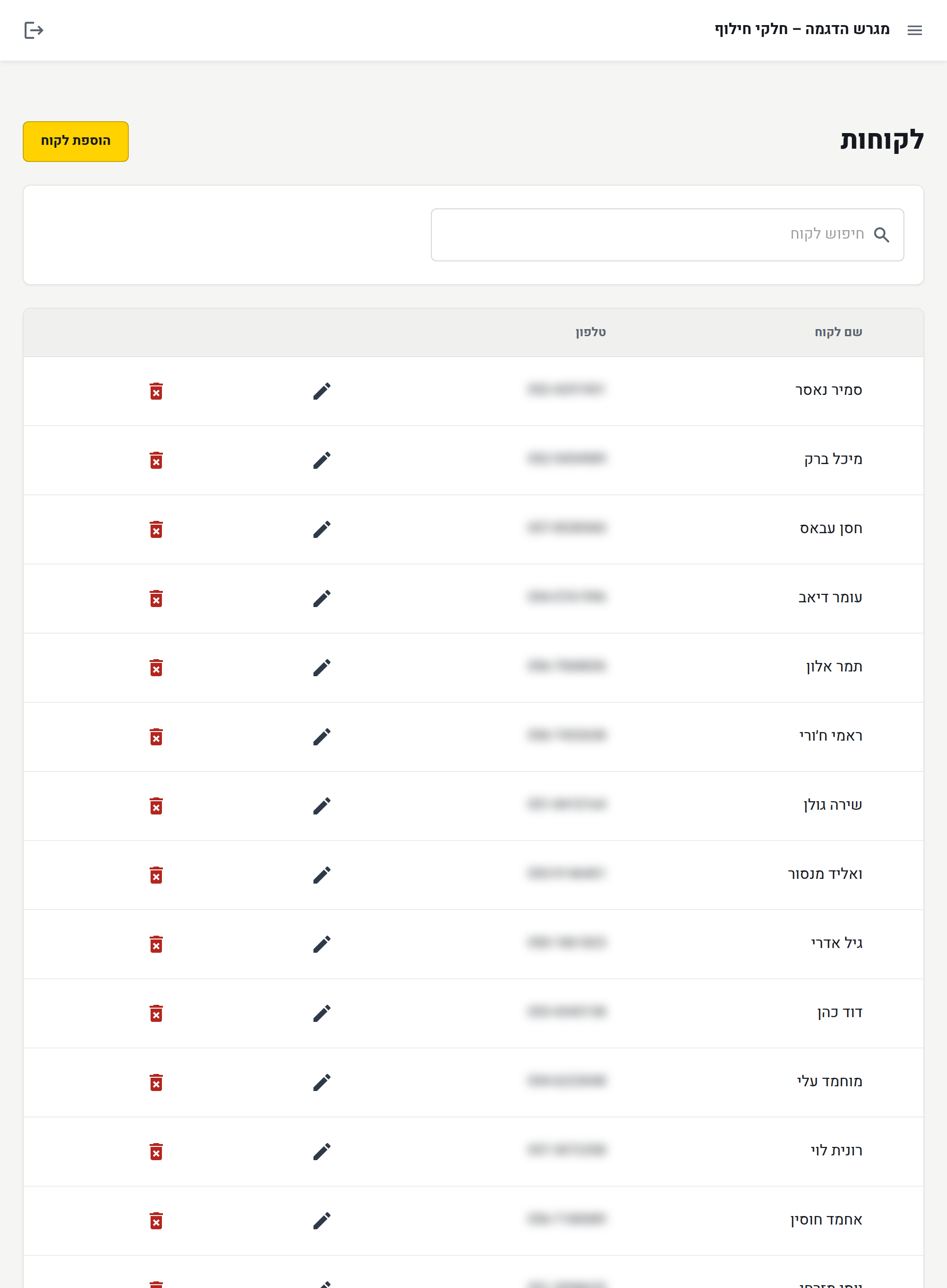This screenshot has width=947, height=1288.
Task: Delete customer דוד כהן
Action: tap(156, 1013)
